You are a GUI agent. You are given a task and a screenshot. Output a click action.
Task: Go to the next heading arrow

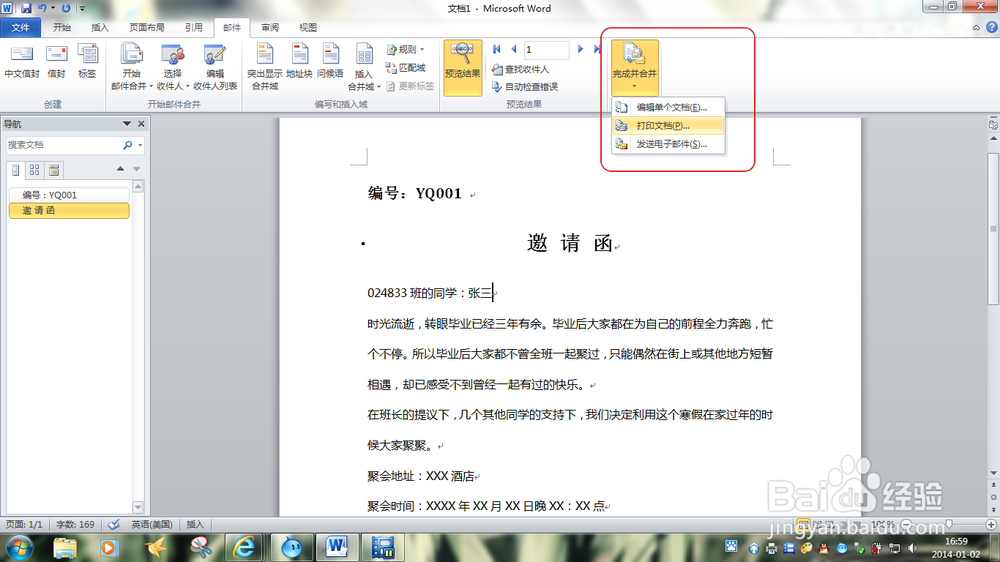tap(136, 169)
